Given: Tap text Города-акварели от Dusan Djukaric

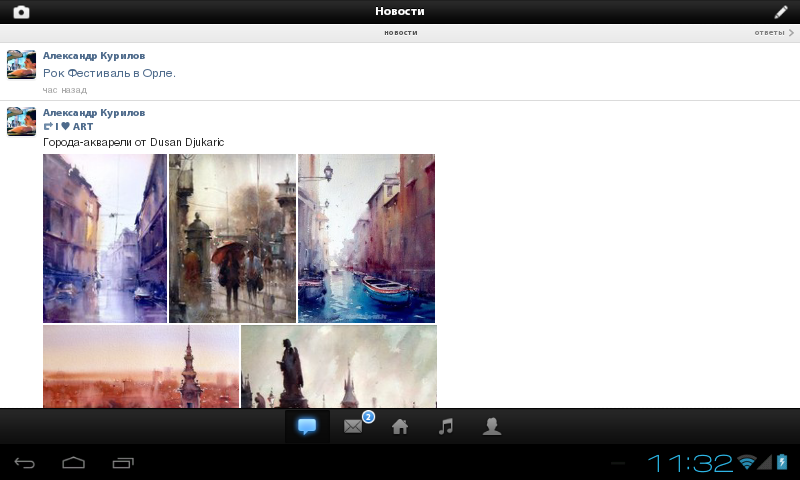Looking at the screenshot, I should click(134, 142).
